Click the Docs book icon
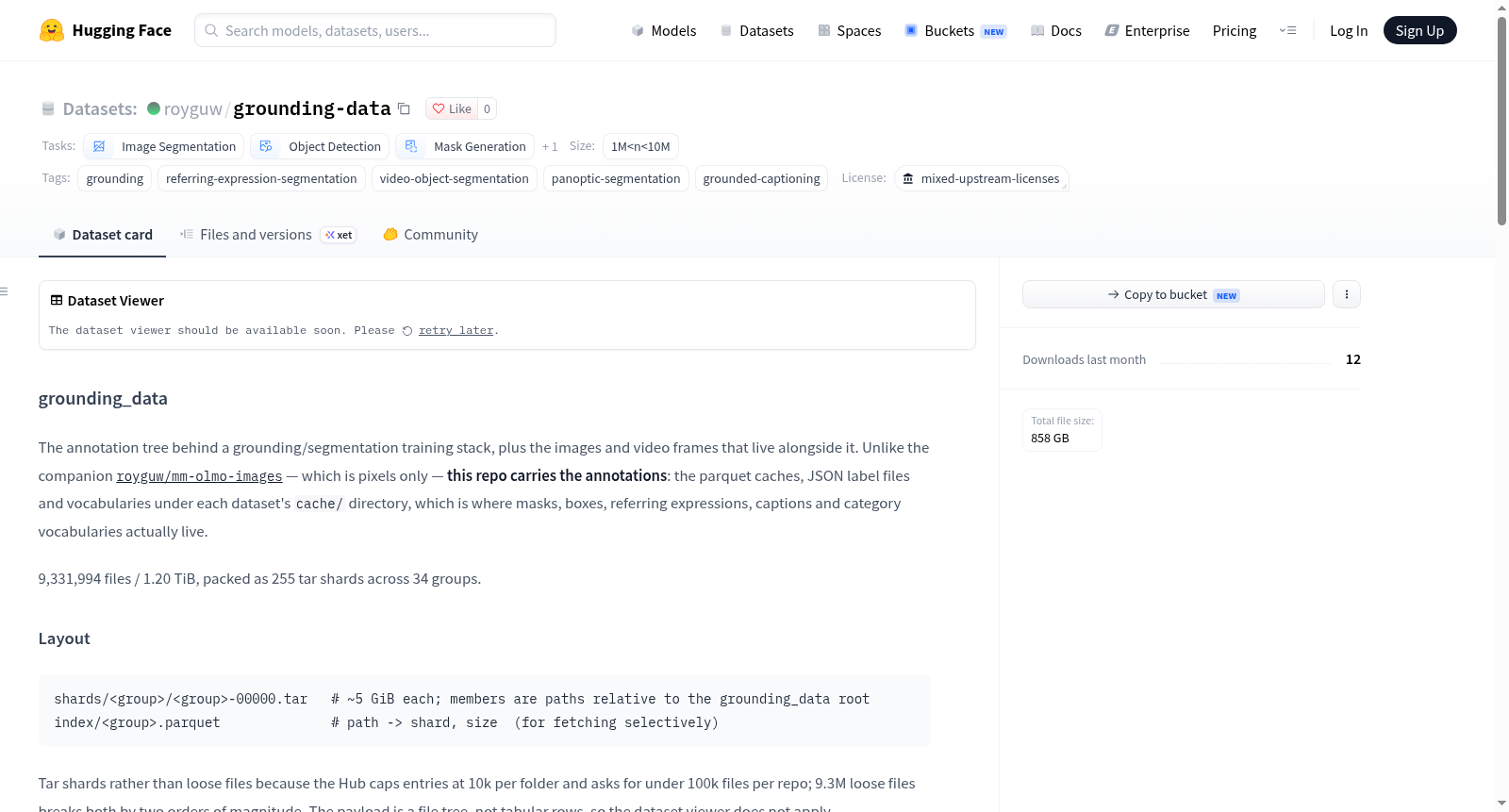 (x=1037, y=30)
